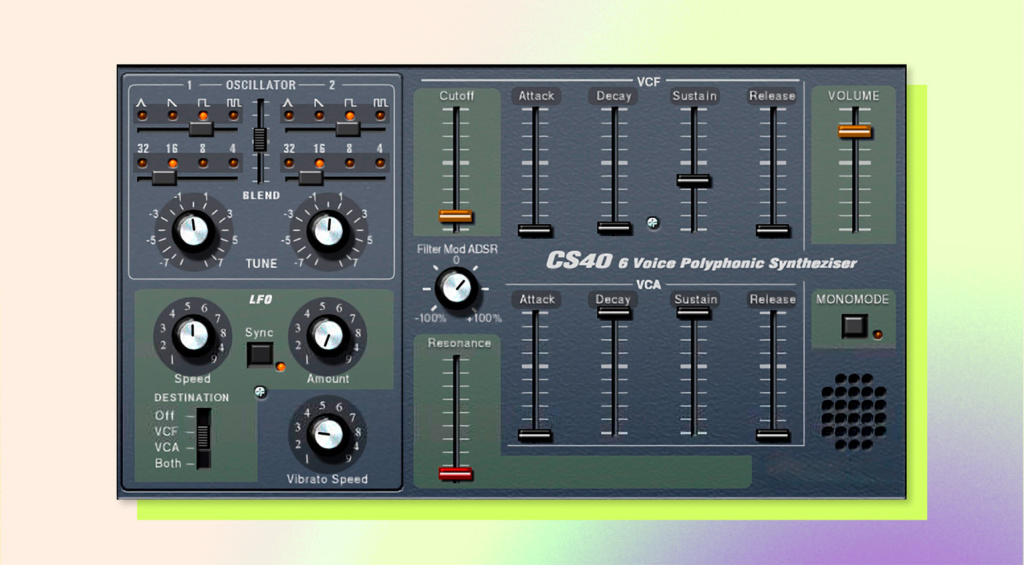Click the orange Sync indicator LED

point(280,367)
